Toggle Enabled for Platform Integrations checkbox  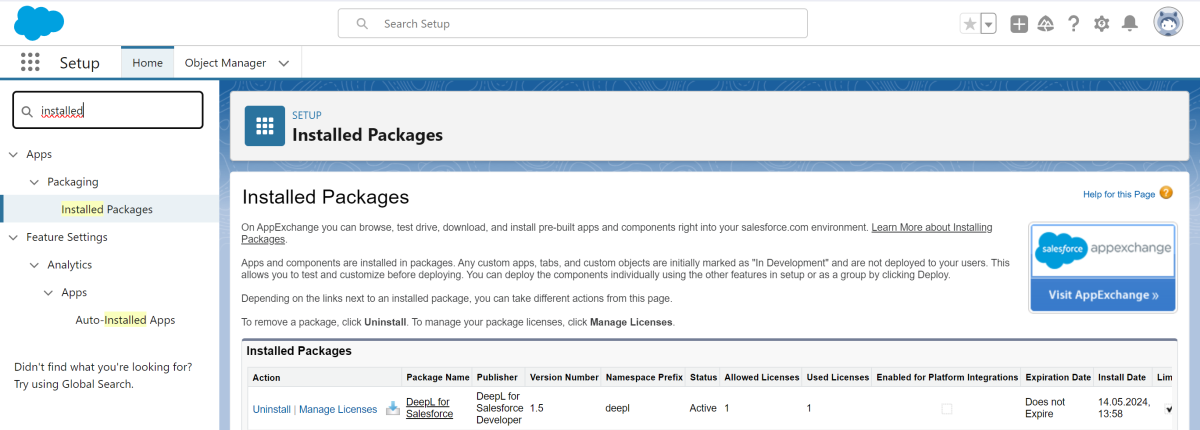coord(947,408)
